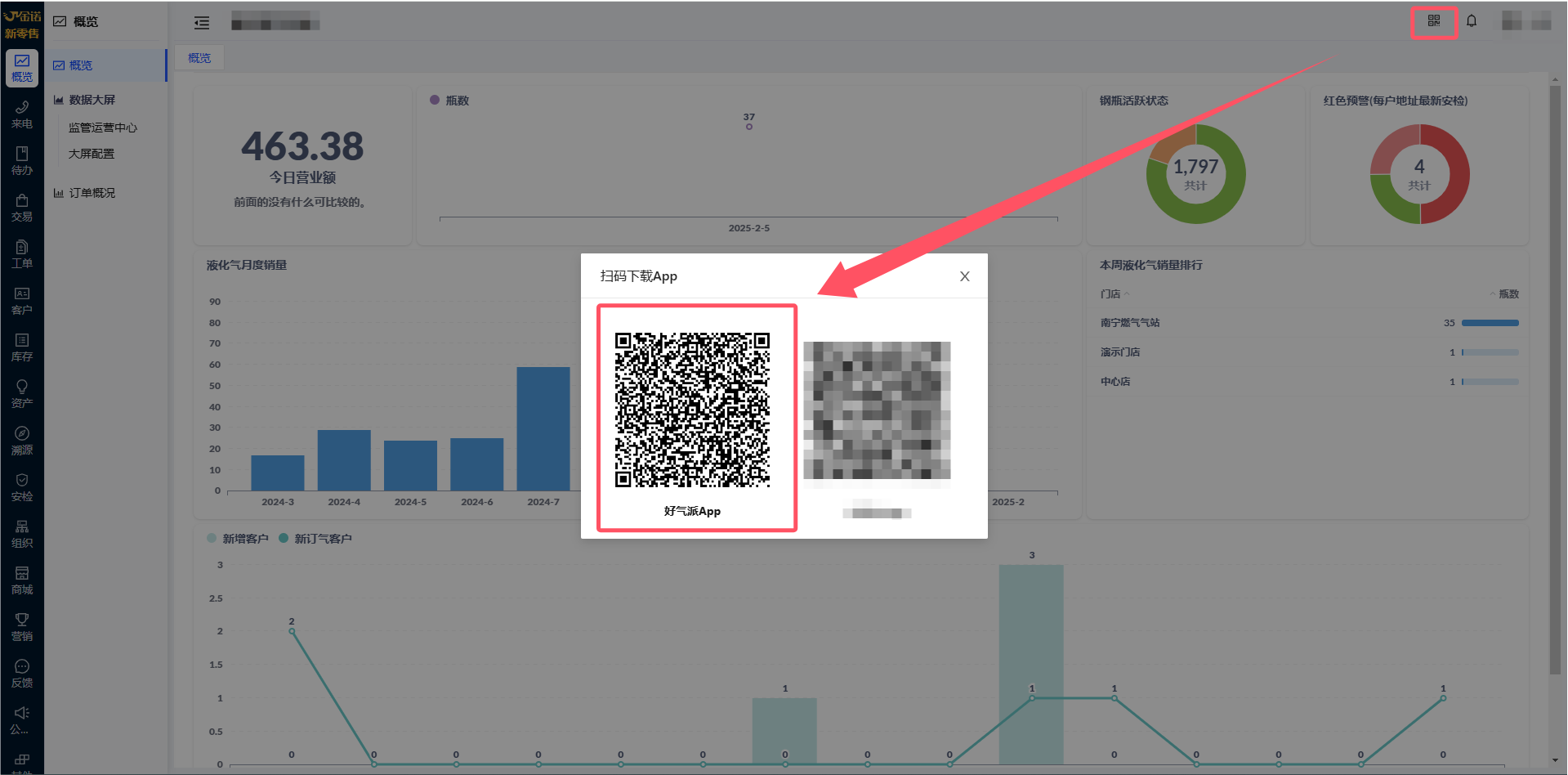The image size is (1568, 775).
Task: Open the notification bell
Action: pos(1472,21)
